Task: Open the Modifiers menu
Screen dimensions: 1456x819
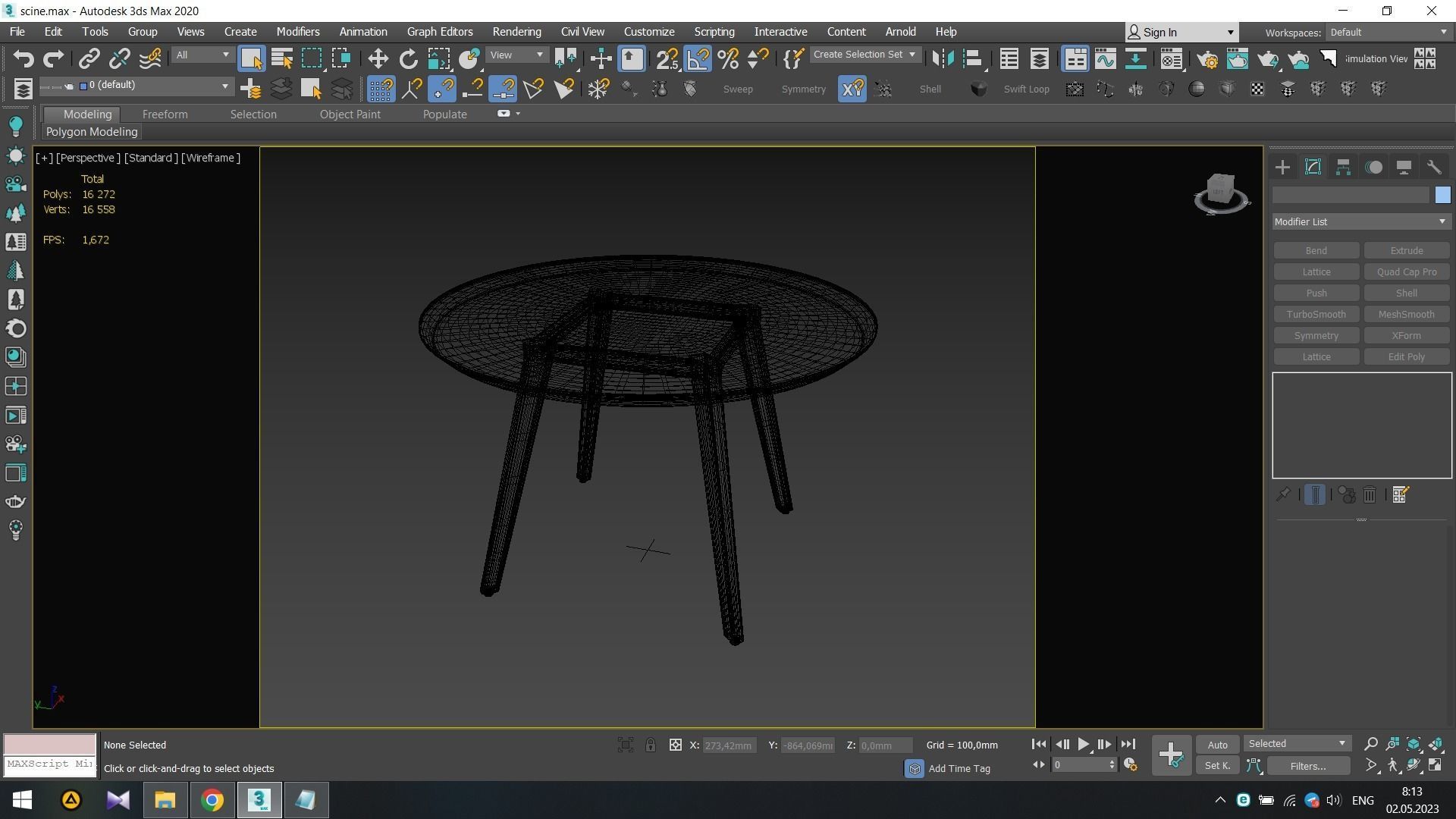Action: [297, 32]
